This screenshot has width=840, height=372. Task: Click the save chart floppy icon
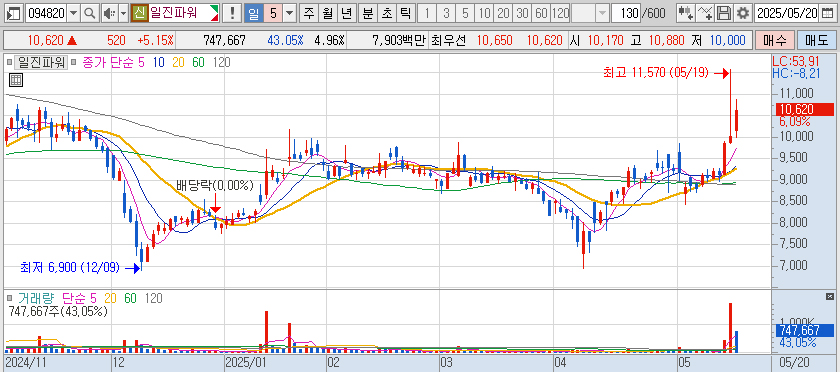click(x=724, y=13)
